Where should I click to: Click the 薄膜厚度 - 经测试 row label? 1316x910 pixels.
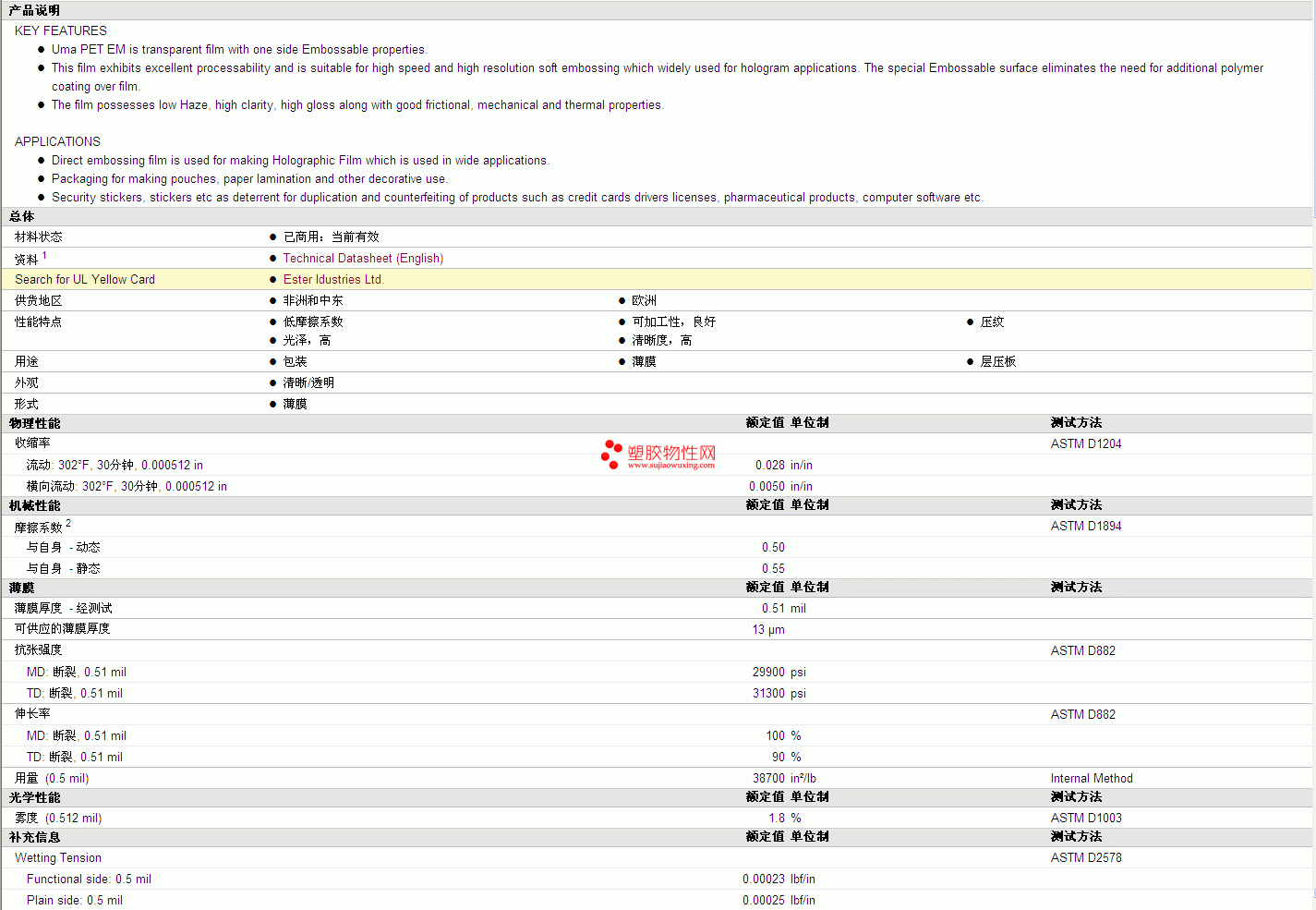[64, 609]
